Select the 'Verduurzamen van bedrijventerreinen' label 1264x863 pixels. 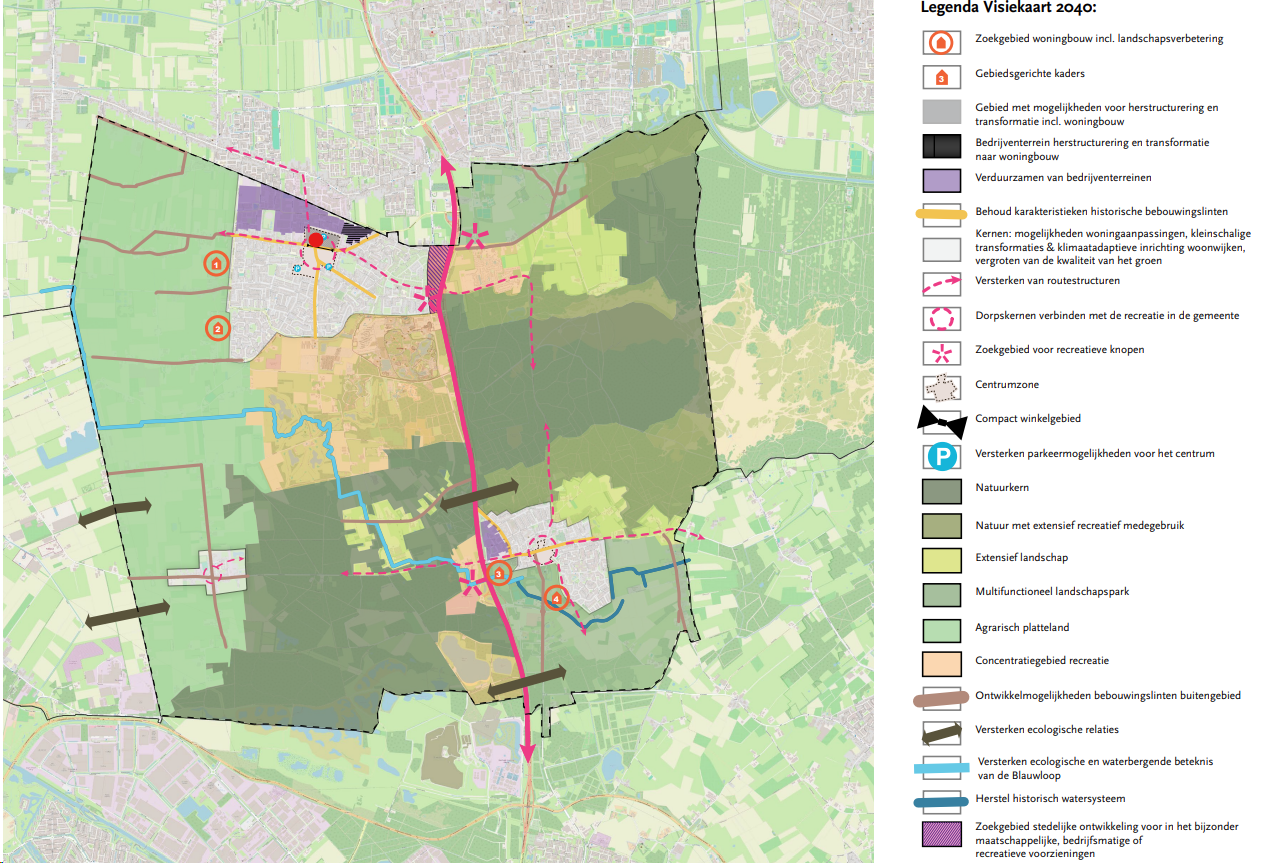(1063, 178)
